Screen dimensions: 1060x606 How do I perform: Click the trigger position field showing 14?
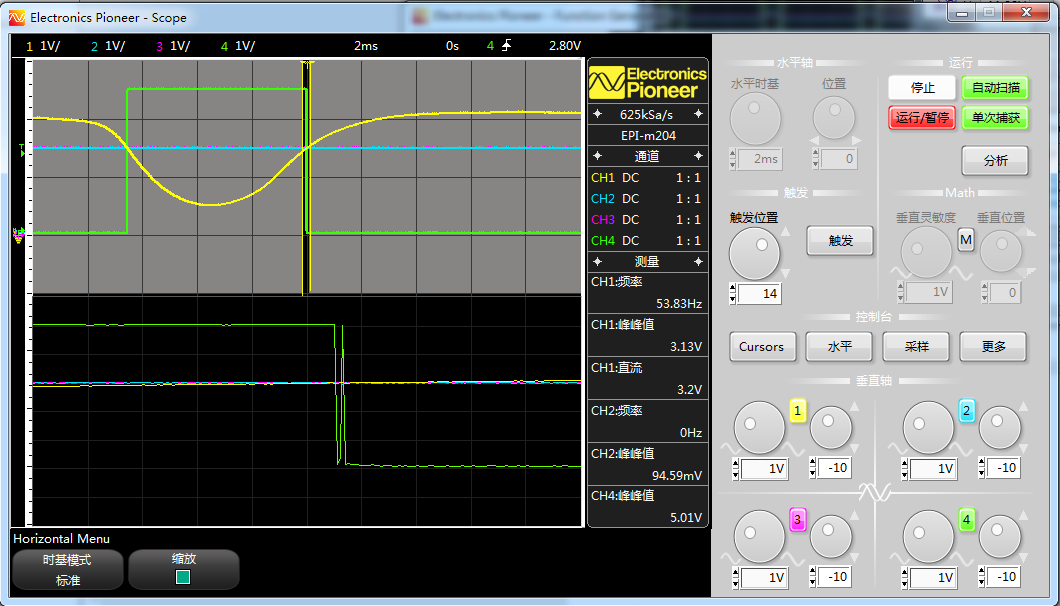[760, 294]
